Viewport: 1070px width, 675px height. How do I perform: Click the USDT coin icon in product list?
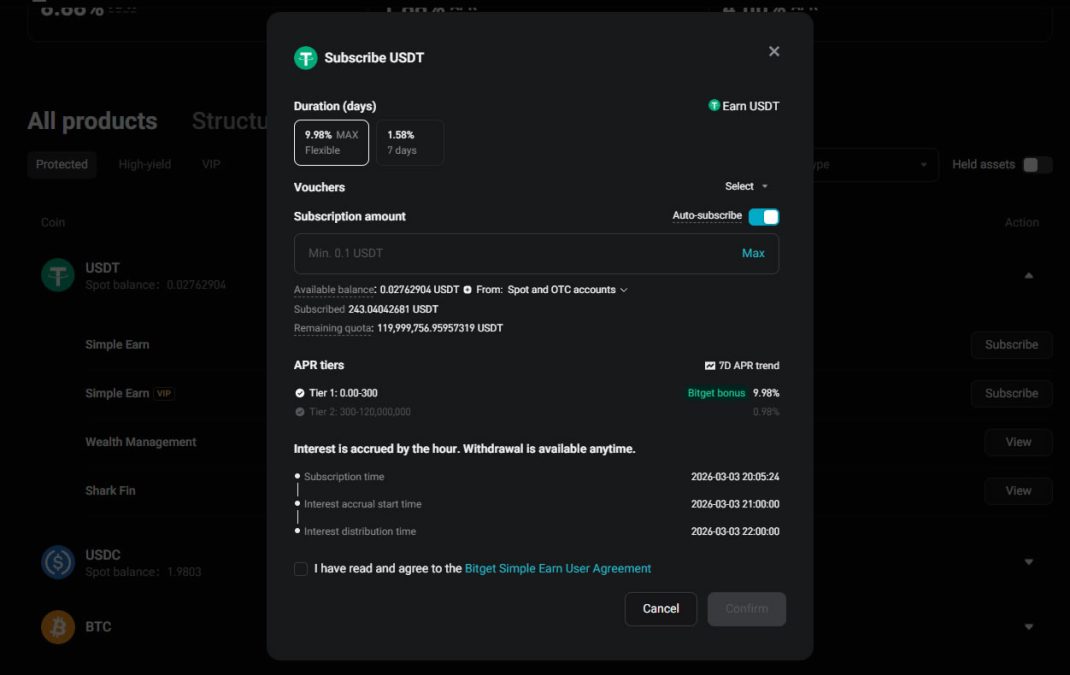coord(58,276)
